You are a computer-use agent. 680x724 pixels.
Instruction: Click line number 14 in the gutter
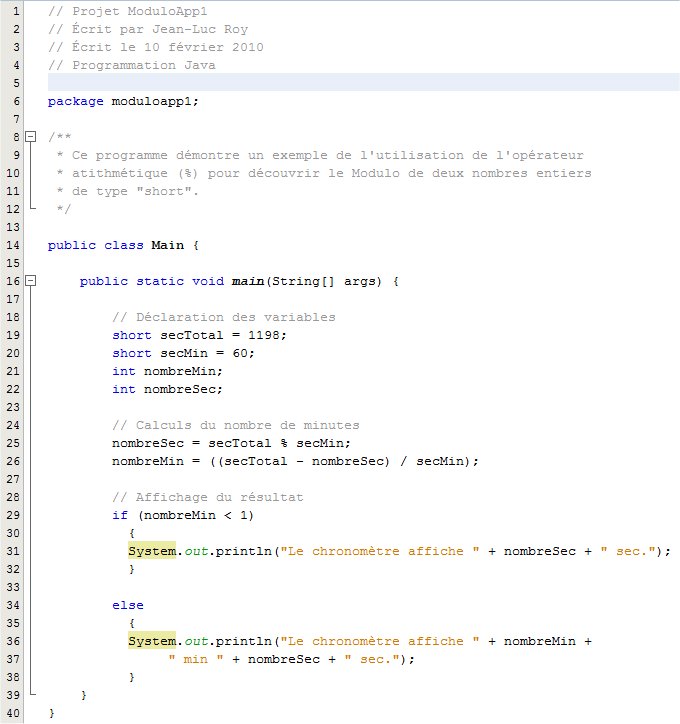13,245
